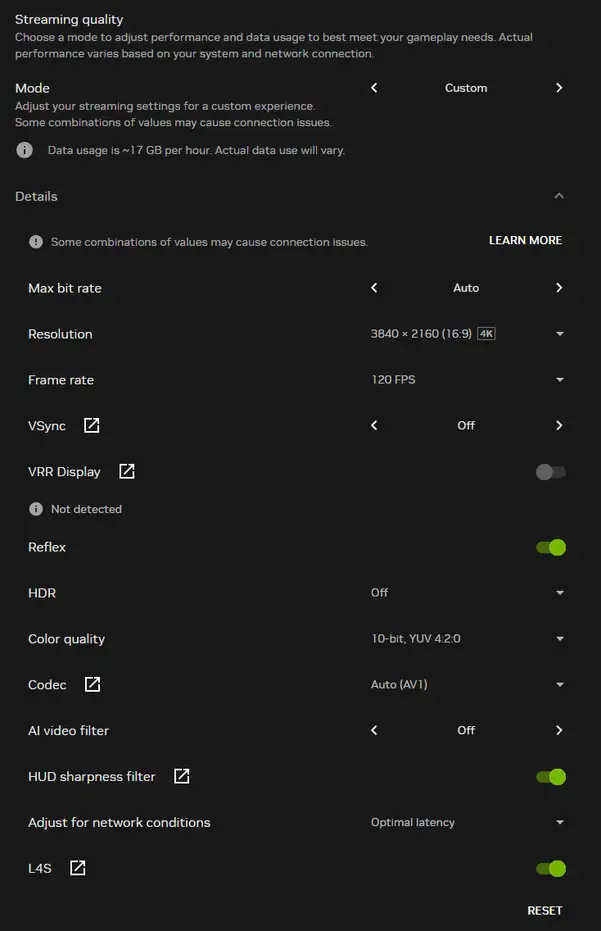Open VRR Display external link icon
The height and width of the screenshot is (931, 601).
click(126, 471)
